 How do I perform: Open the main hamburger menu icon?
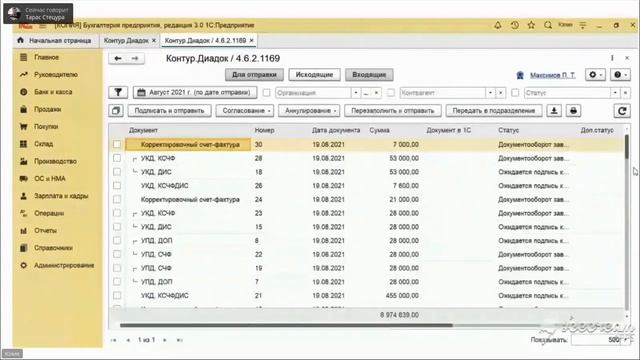(x=42, y=25)
